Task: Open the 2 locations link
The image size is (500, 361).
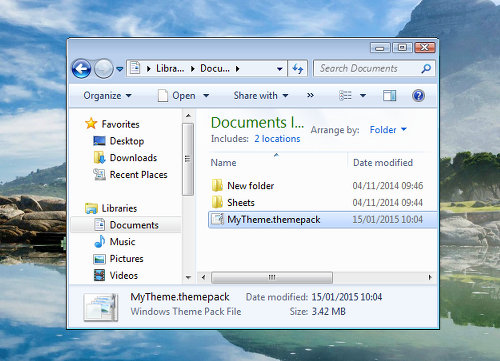Action: coord(277,139)
